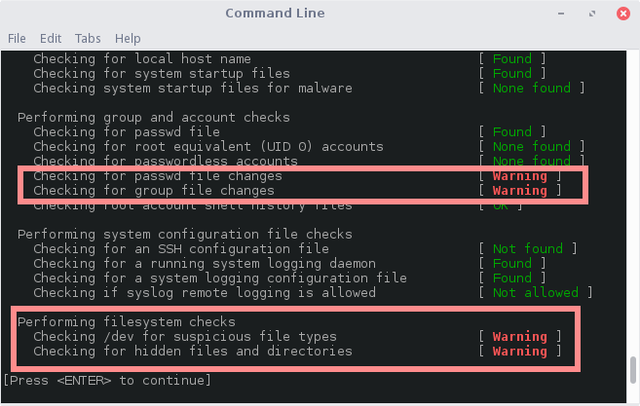Click the Warning status for passwd file changes
This screenshot has height=406, width=640.
pos(520,176)
